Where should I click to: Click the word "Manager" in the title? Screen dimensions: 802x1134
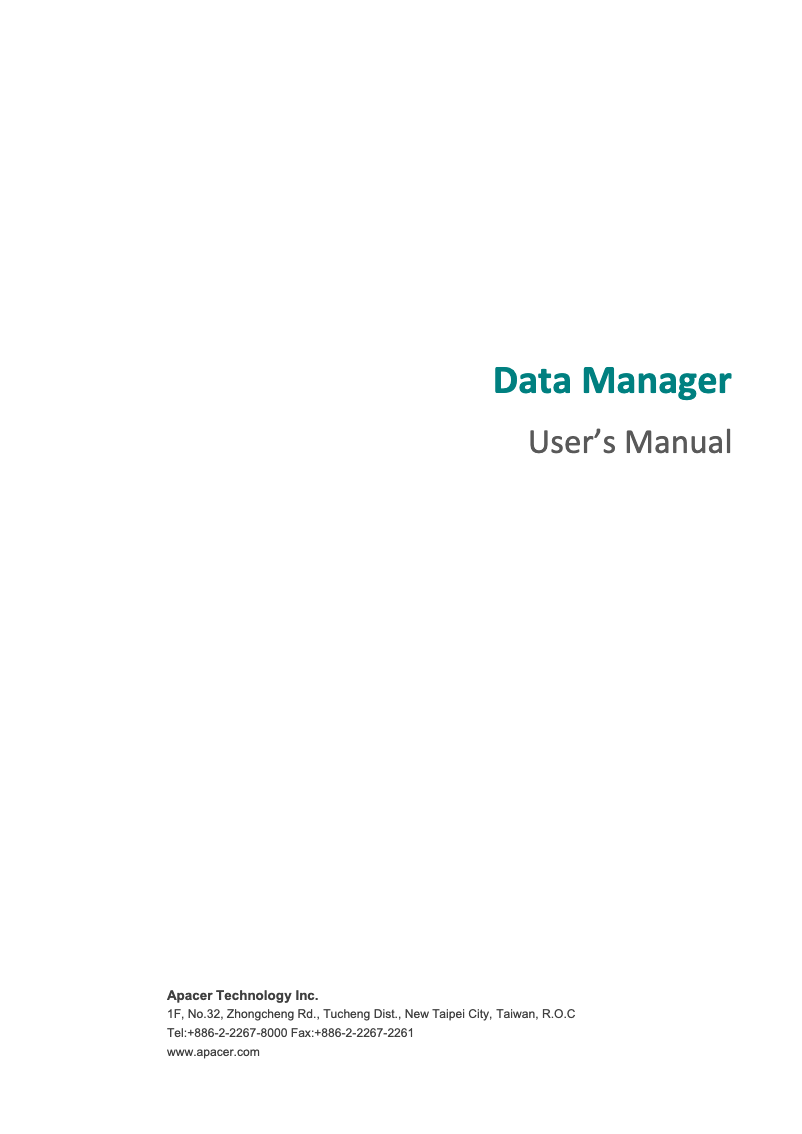(x=656, y=381)
